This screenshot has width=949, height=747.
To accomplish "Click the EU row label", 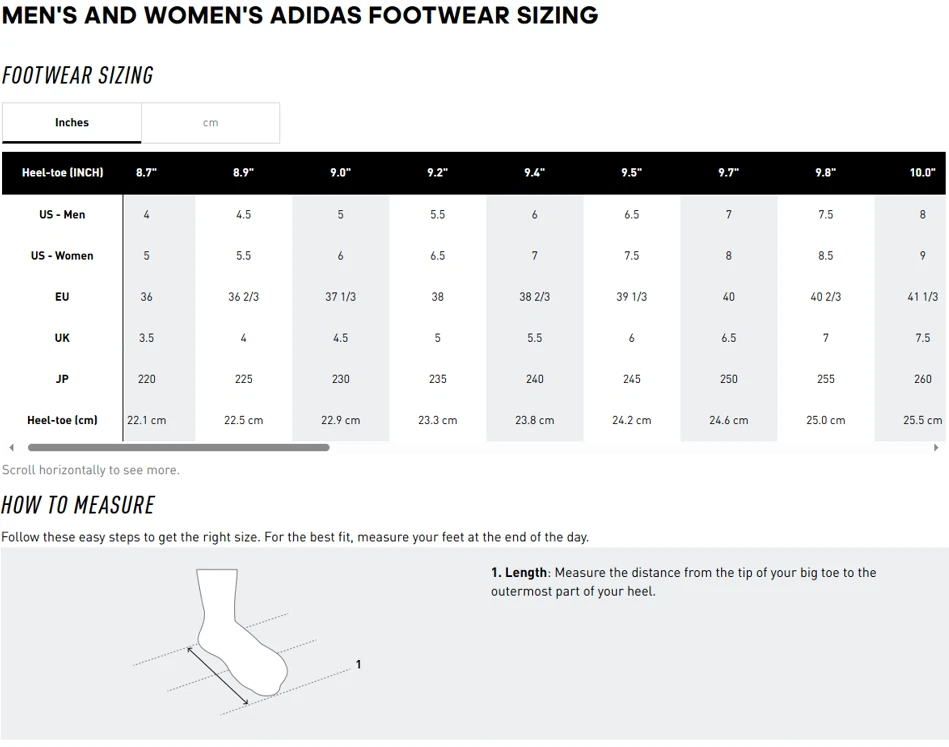I will [x=62, y=297].
